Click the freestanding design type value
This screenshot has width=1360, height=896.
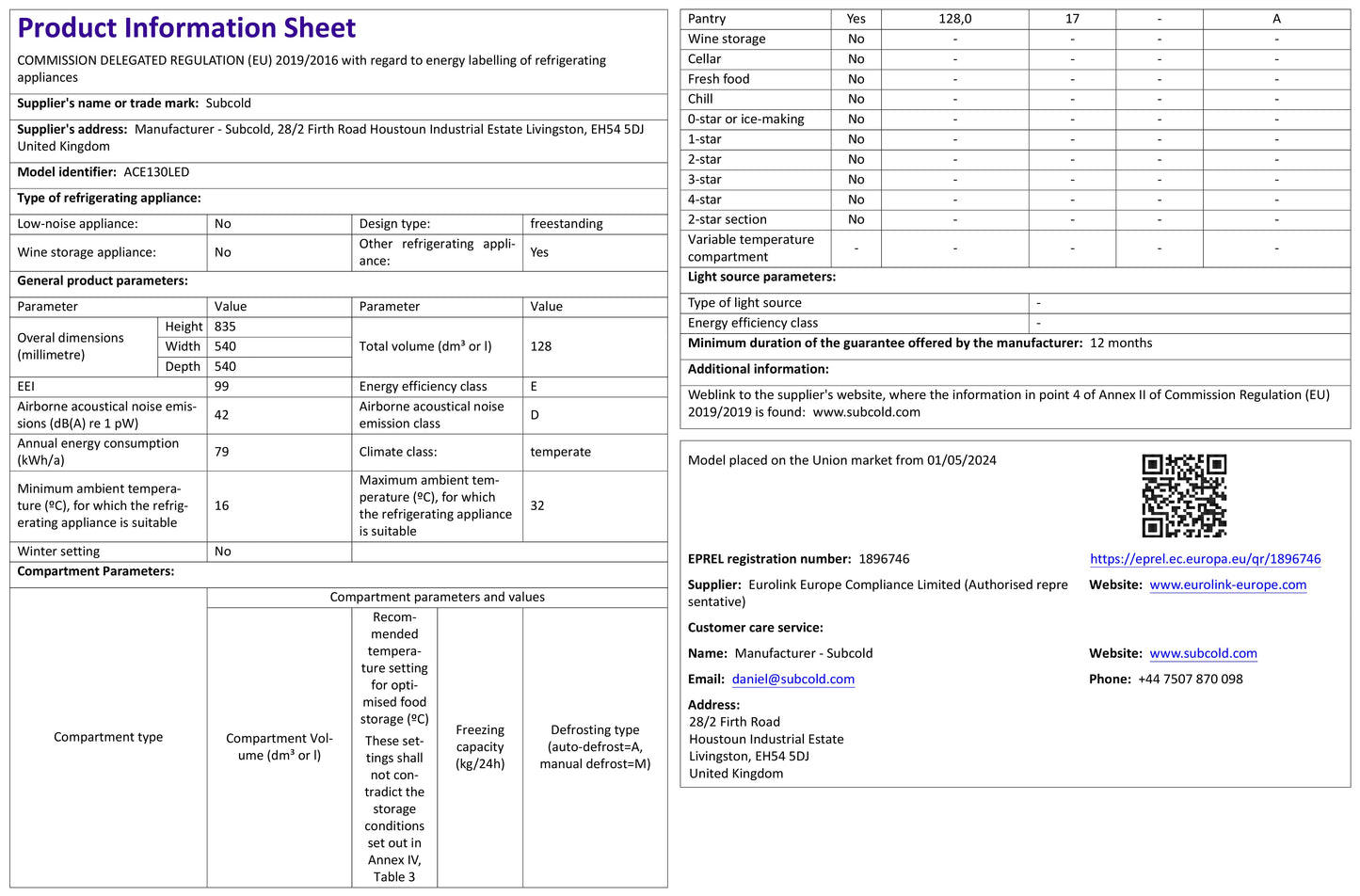566,224
